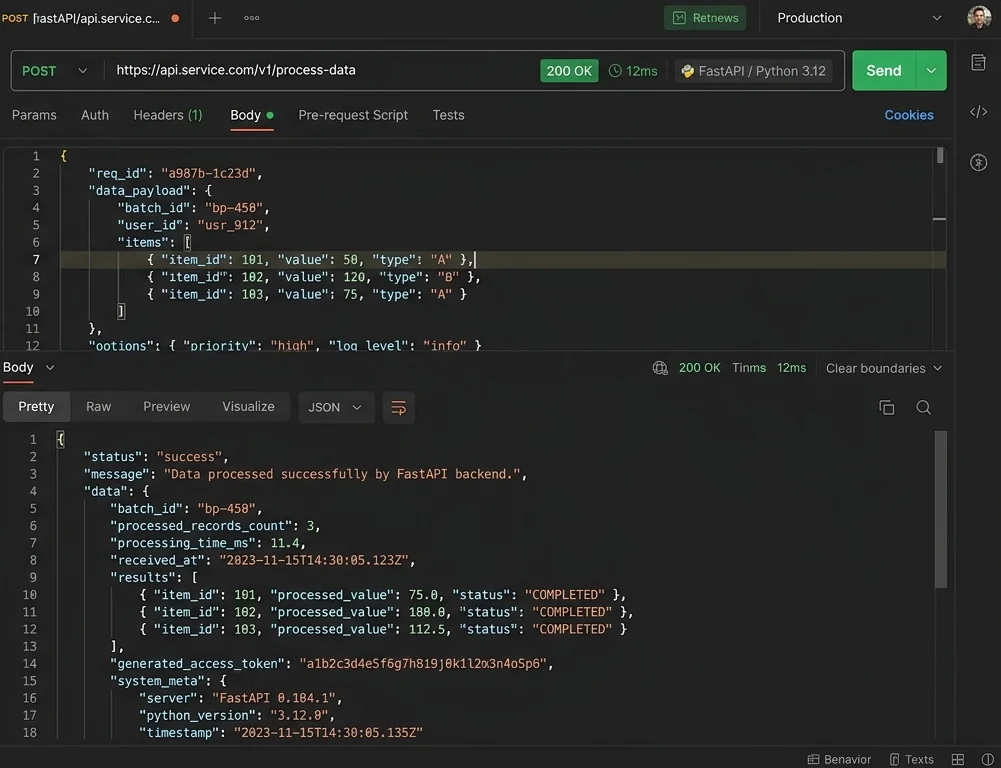This screenshot has height=768, width=1001.
Task: Open the tab overflow options icon
Action: coord(252,18)
